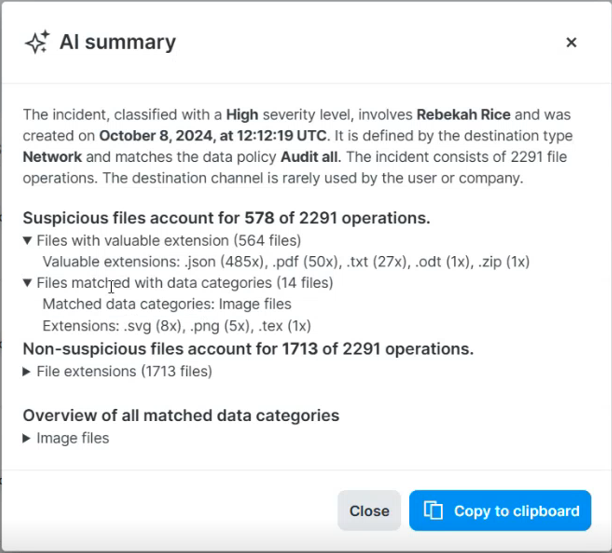
Task: Click the Copy to clipboard button text
Action: pos(516,511)
